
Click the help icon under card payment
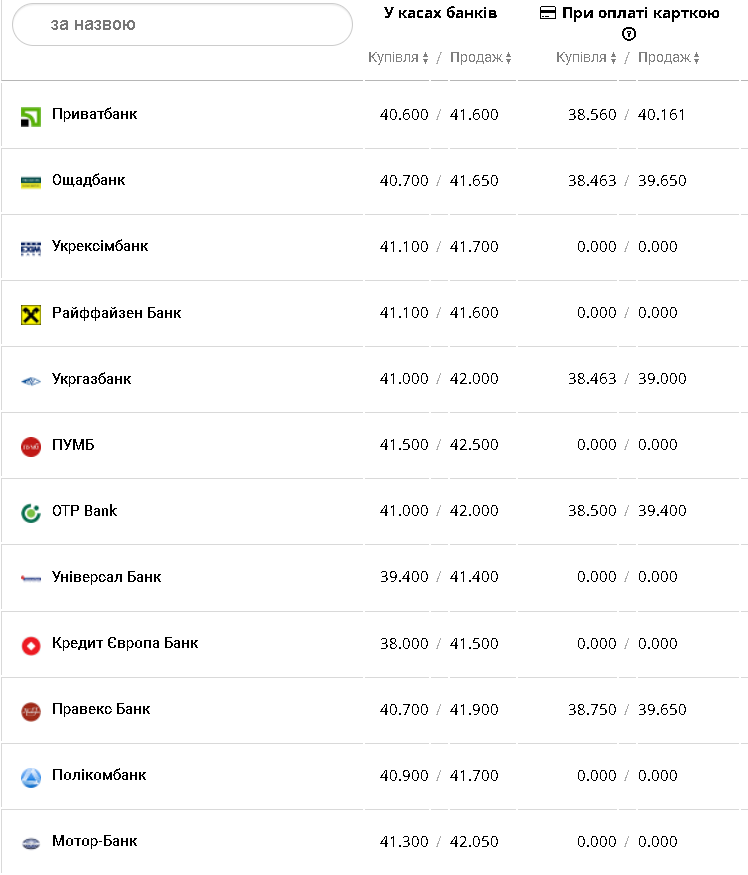(628, 34)
